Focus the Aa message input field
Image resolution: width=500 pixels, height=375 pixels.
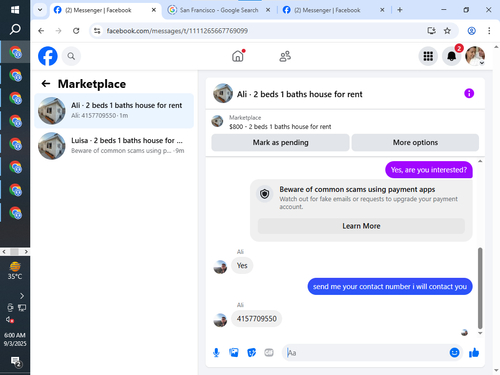point(367,353)
